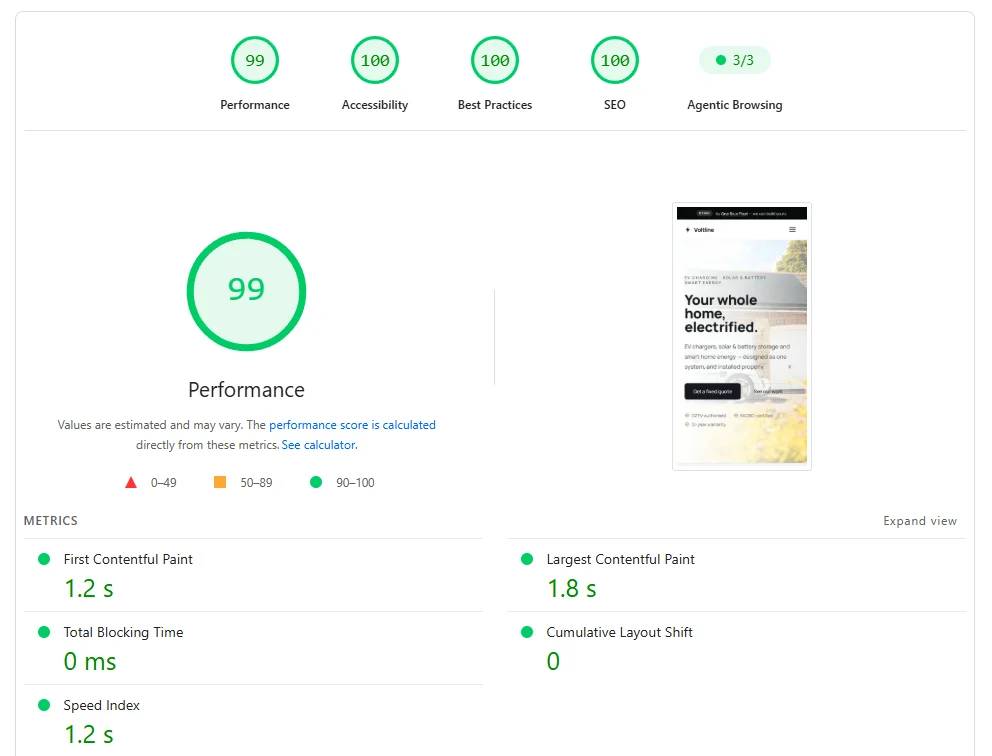This screenshot has width=992, height=756.
Task: Click the Cumulative Layout Shift green status dot
Action: (x=527, y=632)
